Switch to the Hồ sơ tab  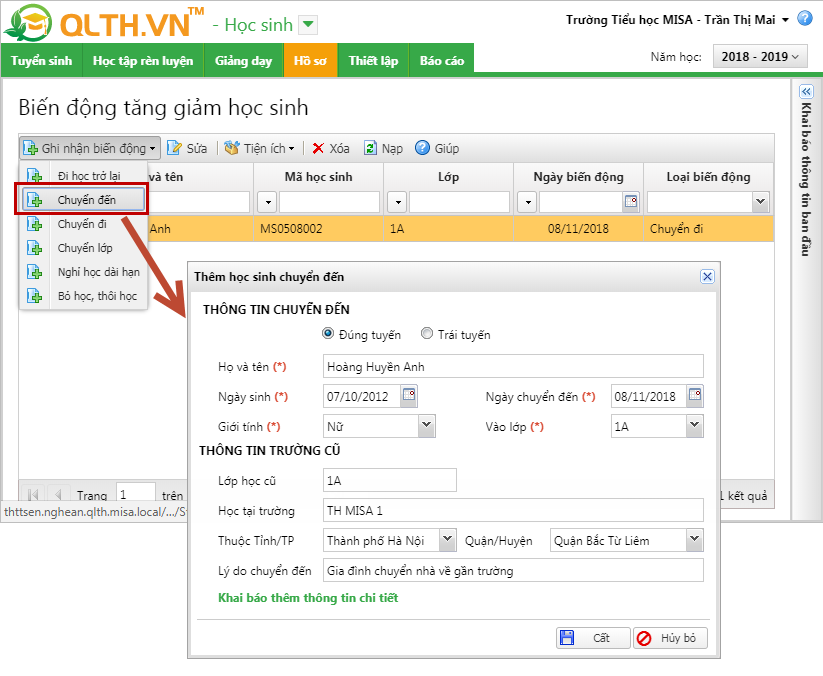pyautogui.click(x=310, y=60)
